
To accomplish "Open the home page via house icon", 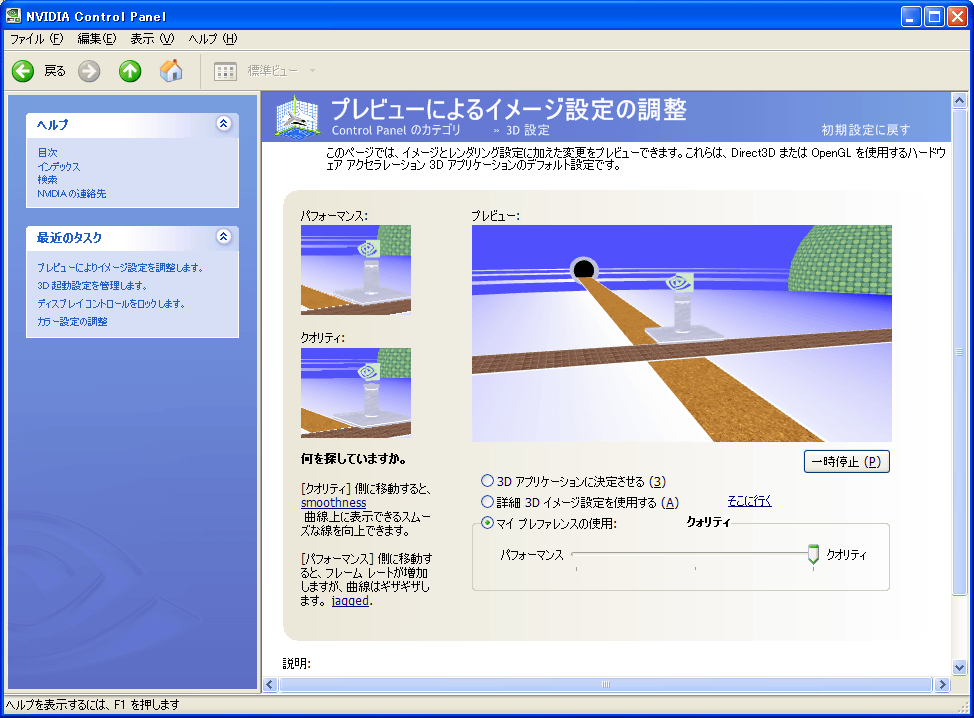I will (x=171, y=71).
